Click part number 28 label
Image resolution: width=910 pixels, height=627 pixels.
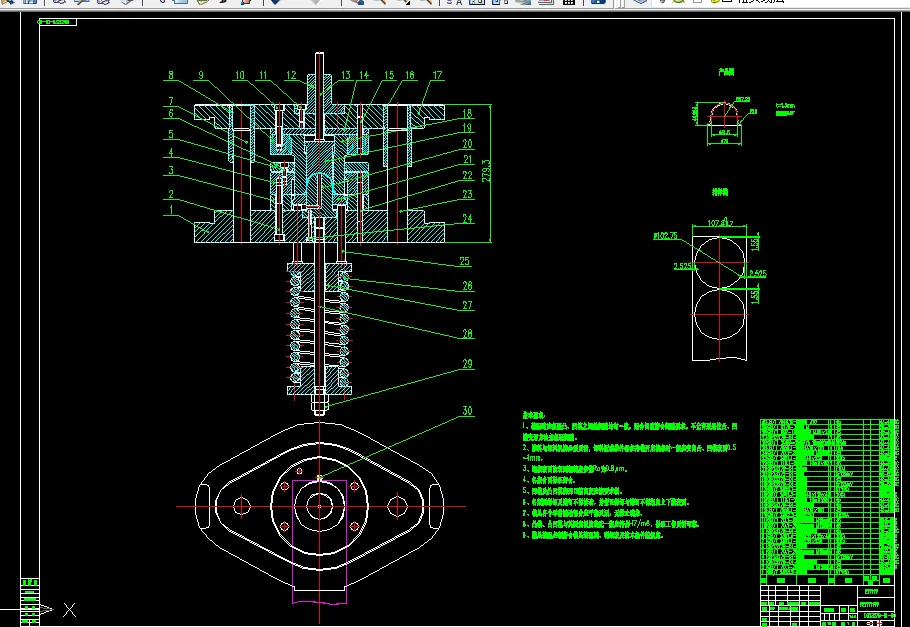[x=467, y=333]
